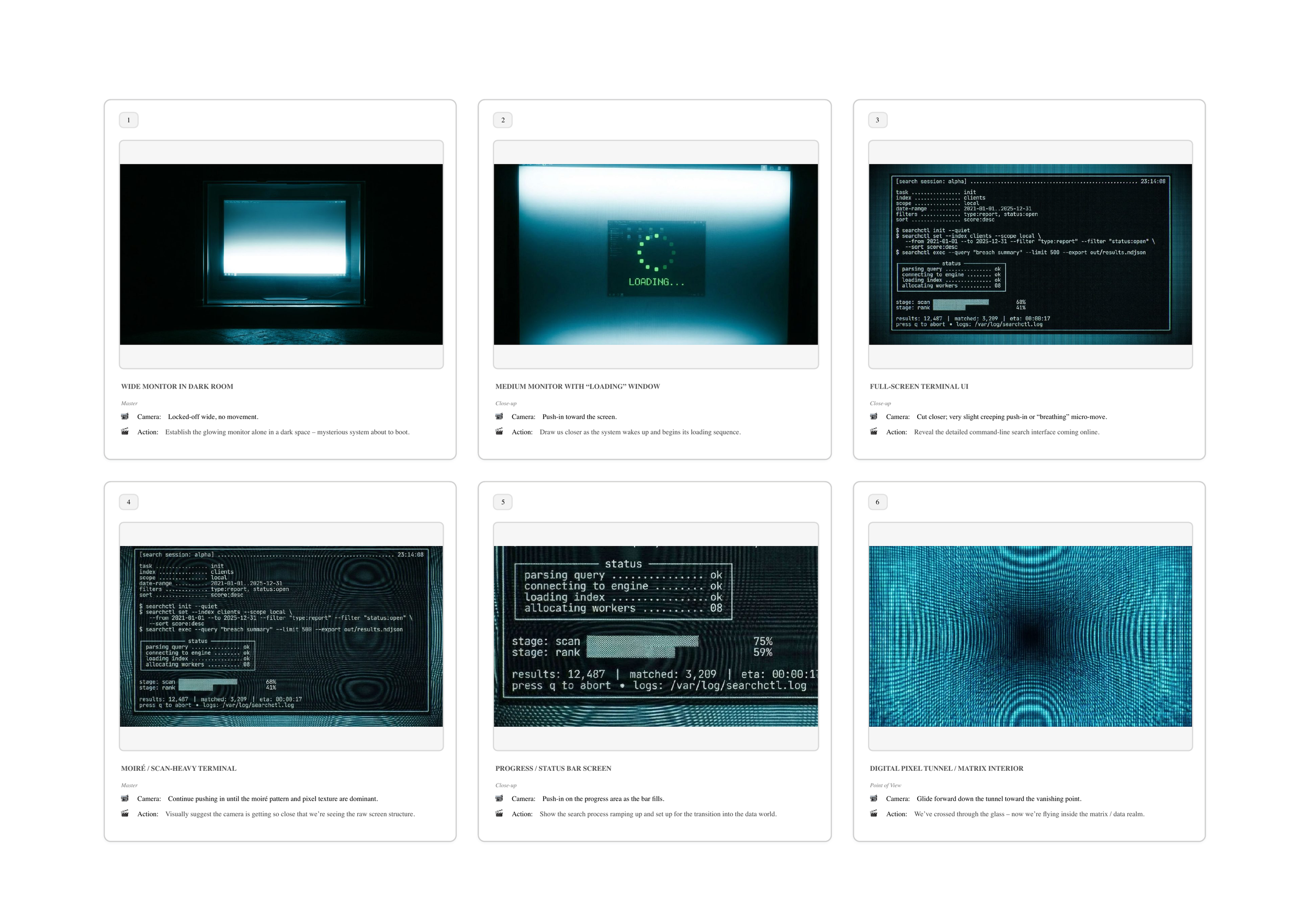The width and height of the screenshot is (1308, 924).
Task: Open shot 4 moiré terminal thumbnail
Action: click(x=281, y=636)
